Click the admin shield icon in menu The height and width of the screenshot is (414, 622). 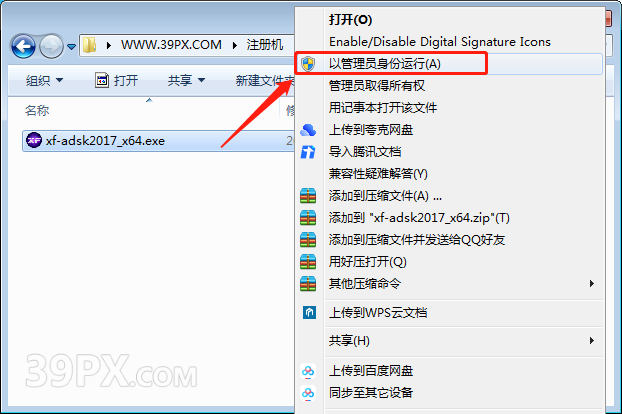click(x=308, y=64)
